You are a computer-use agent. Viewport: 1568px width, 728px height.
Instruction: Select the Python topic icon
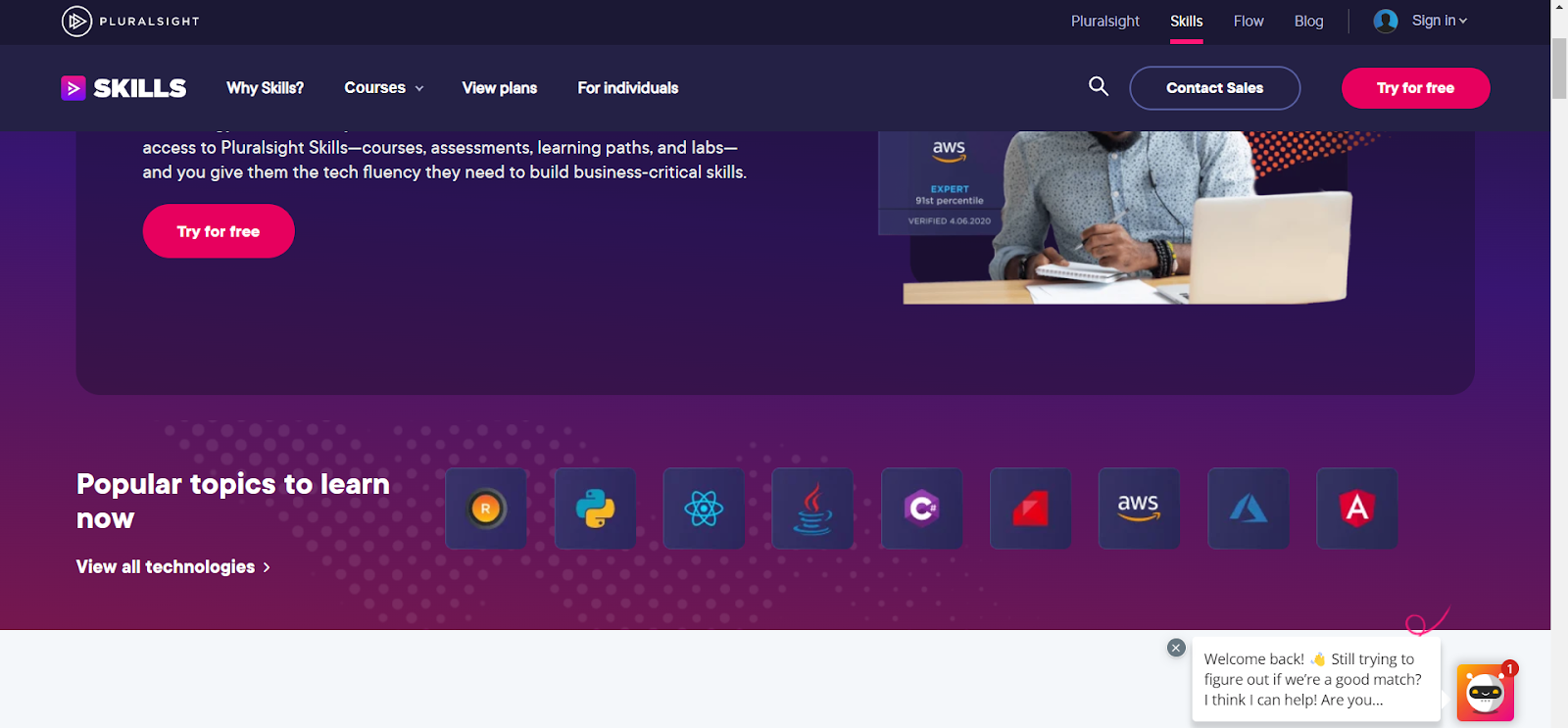pyautogui.click(x=595, y=509)
